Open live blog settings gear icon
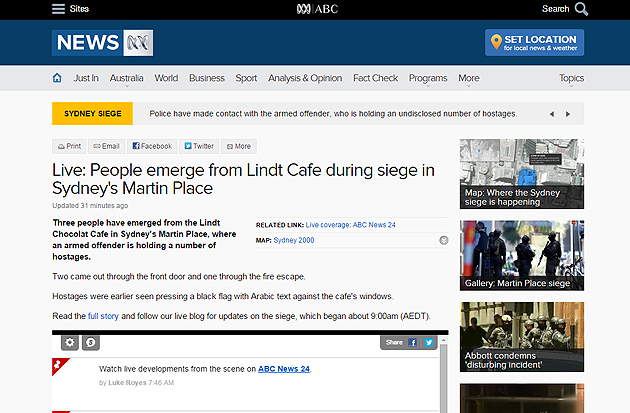The width and height of the screenshot is (630, 413). (x=70, y=342)
